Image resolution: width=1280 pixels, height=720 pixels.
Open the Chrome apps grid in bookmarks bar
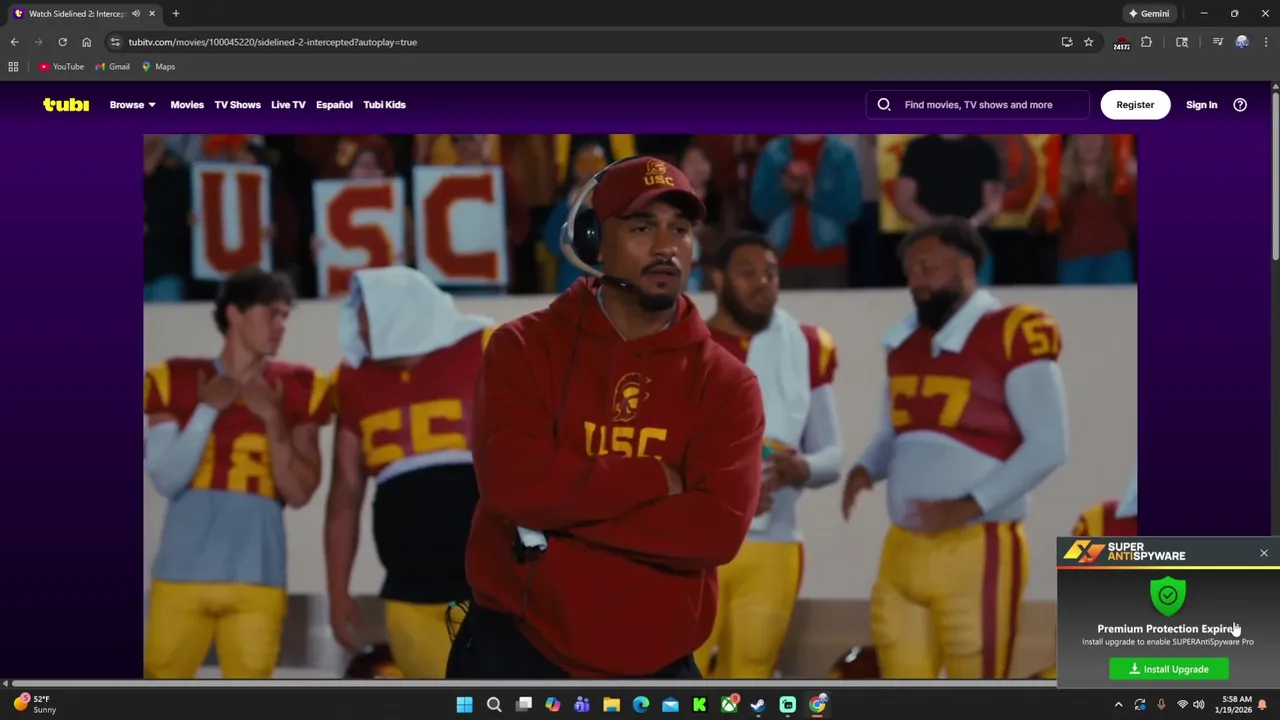click(13, 67)
